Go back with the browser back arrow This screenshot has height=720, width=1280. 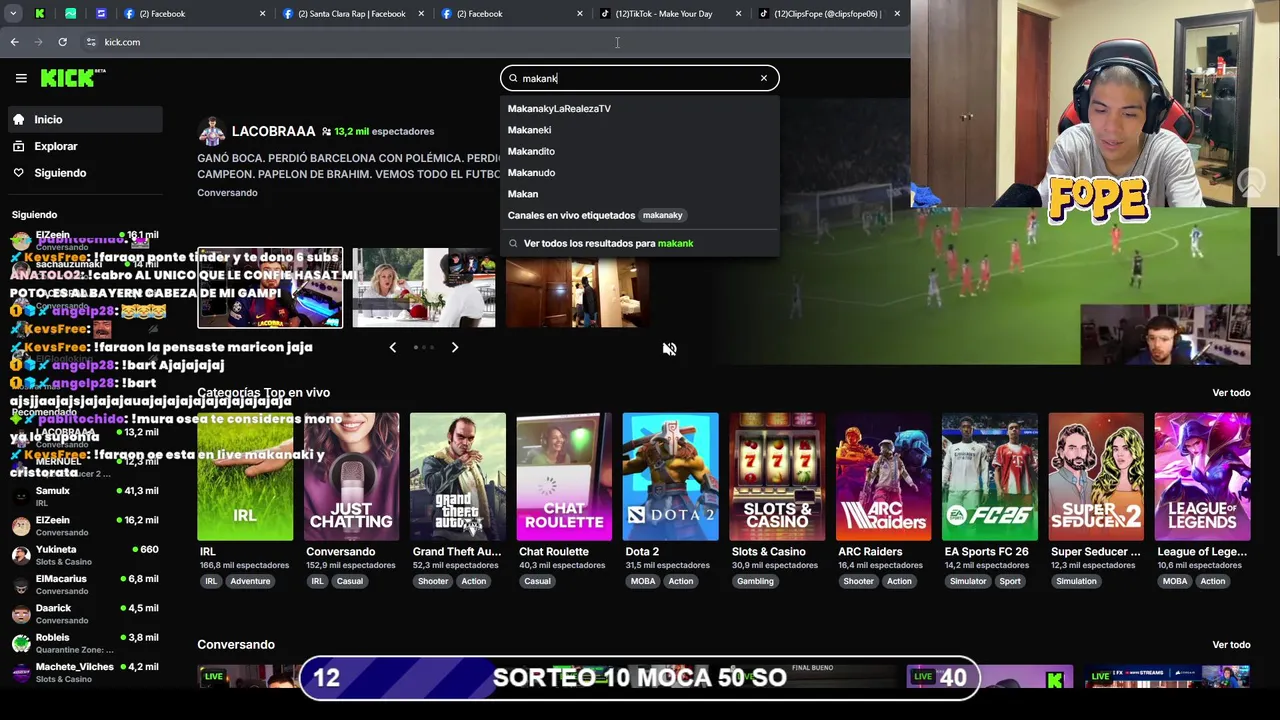[14, 42]
